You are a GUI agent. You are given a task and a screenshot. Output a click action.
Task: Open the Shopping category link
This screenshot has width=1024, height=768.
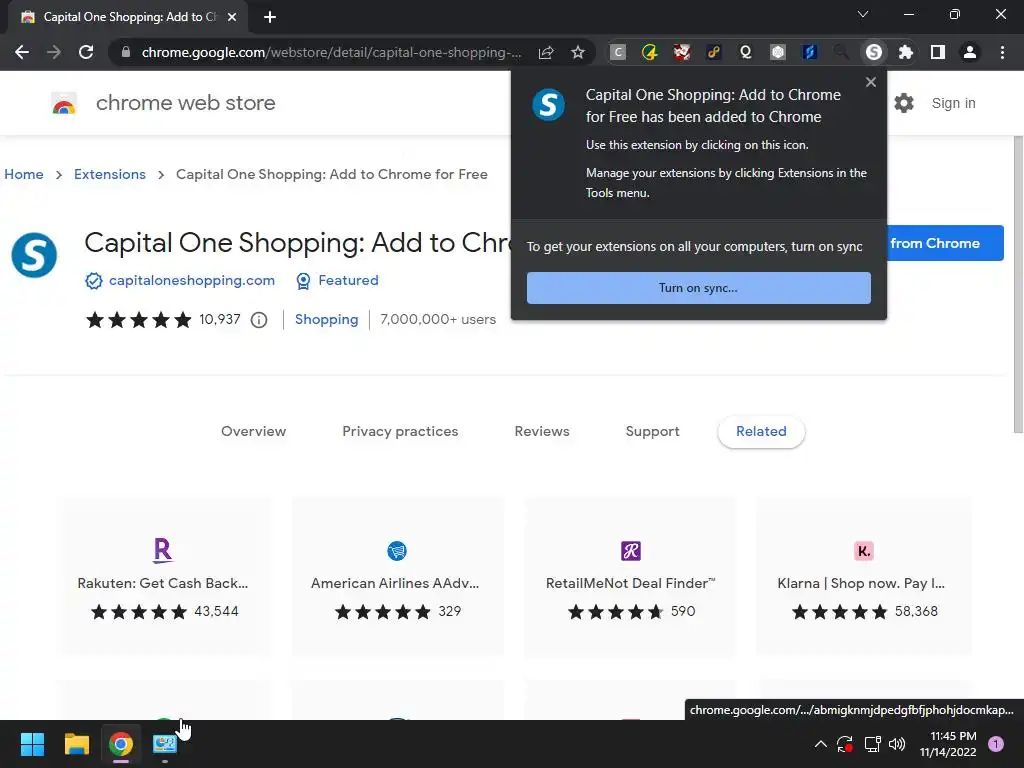pyautogui.click(x=327, y=319)
